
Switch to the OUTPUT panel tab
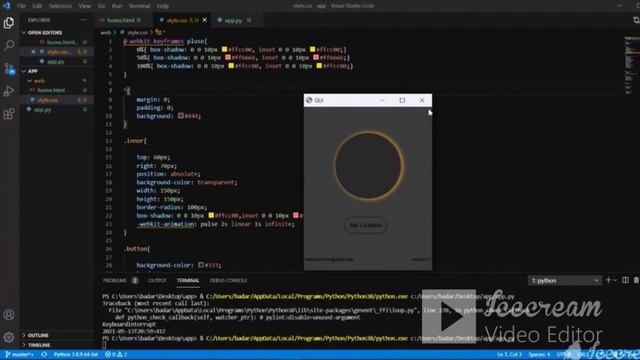click(x=157, y=280)
